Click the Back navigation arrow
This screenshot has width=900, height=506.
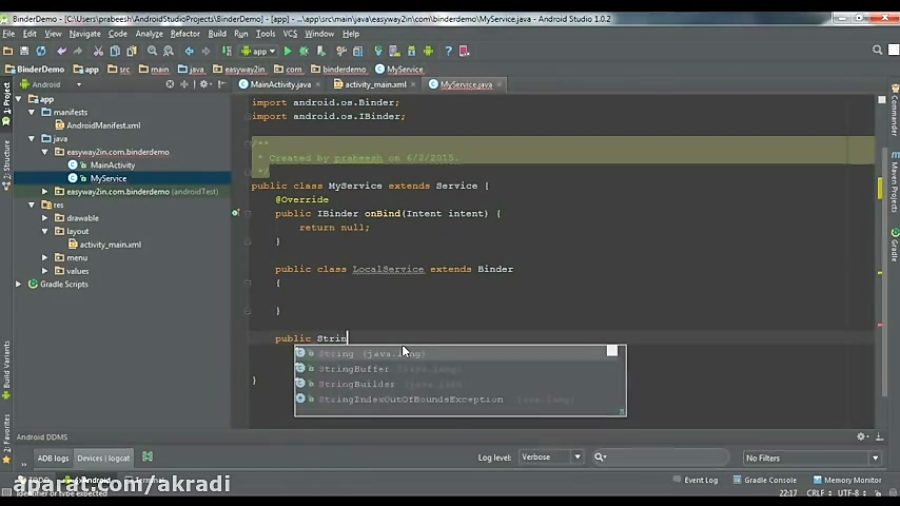point(189,51)
